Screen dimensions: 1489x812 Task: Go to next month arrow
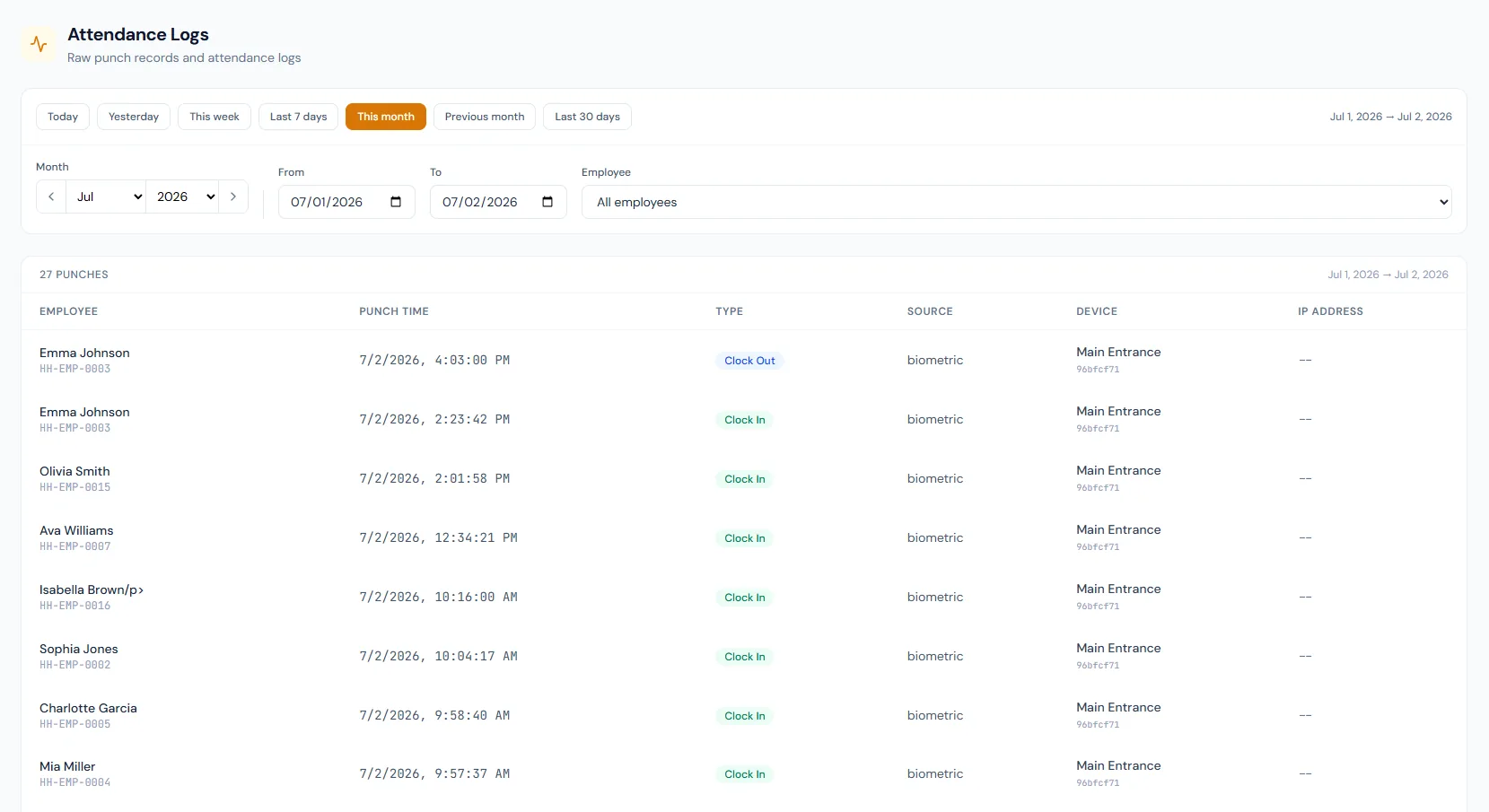[233, 196]
